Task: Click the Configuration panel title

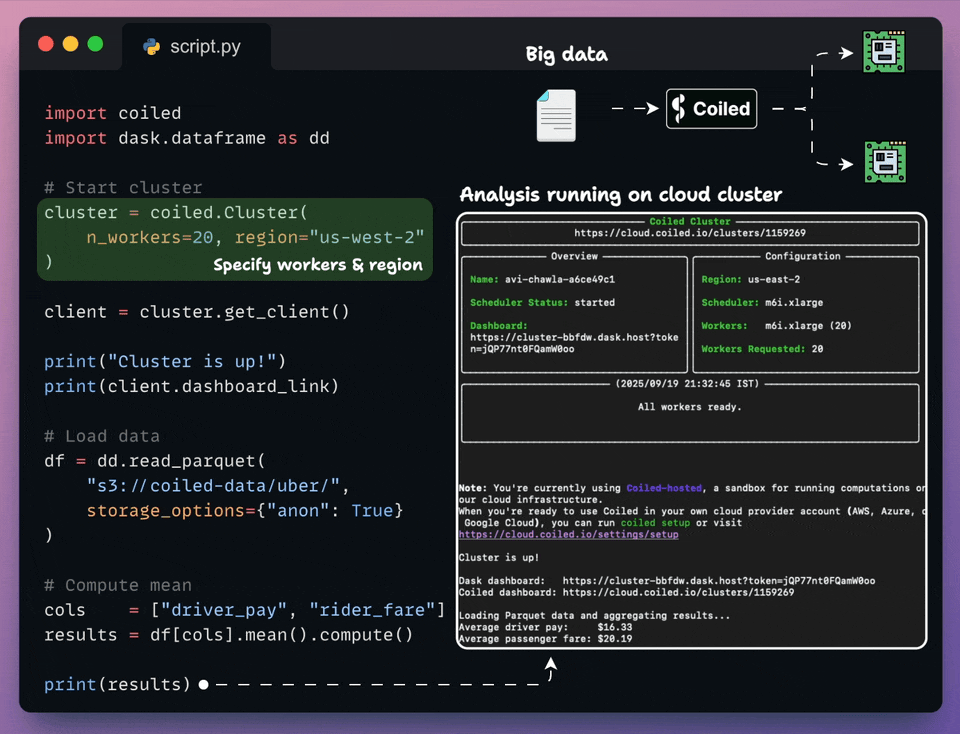Action: 803,256
